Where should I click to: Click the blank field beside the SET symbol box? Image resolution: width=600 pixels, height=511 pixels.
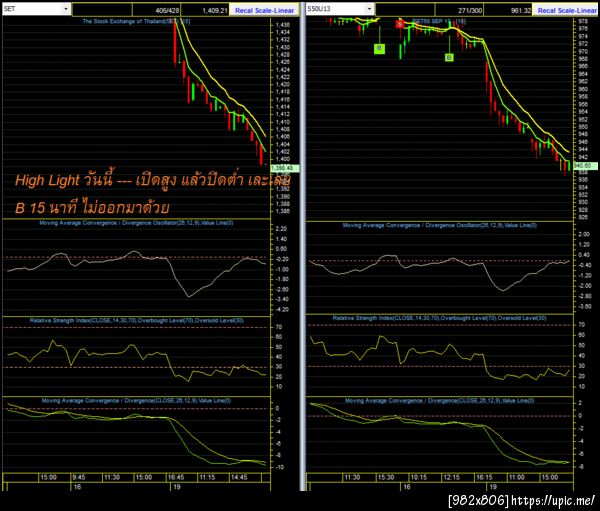(102, 10)
